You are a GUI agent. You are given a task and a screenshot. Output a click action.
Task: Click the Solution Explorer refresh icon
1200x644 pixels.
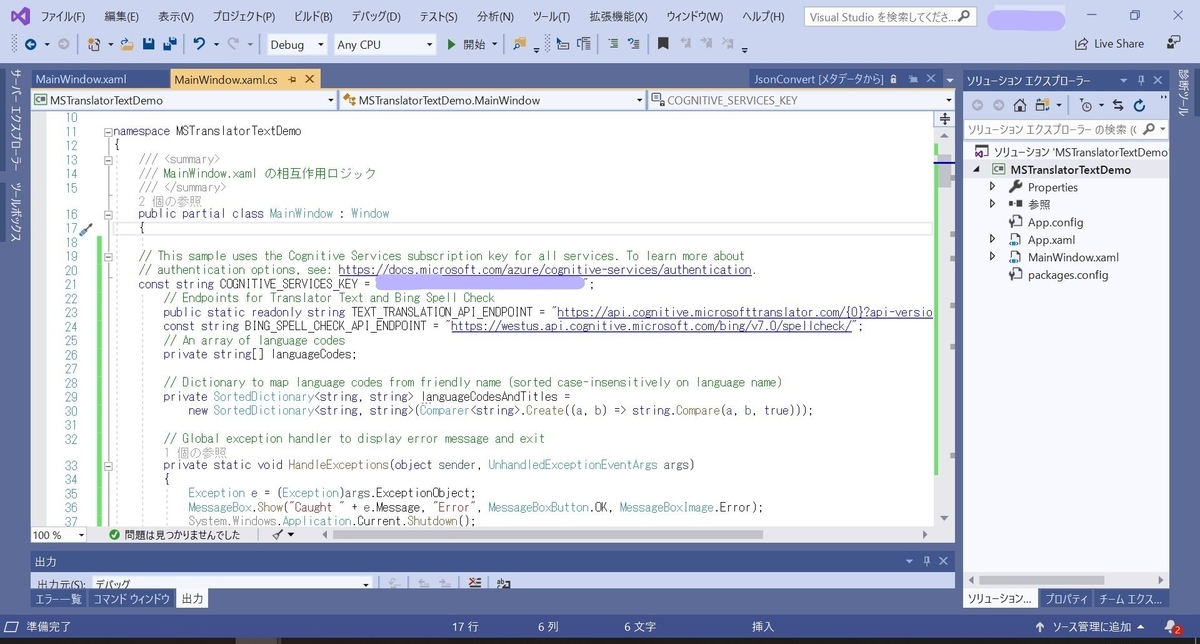click(x=1141, y=104)
